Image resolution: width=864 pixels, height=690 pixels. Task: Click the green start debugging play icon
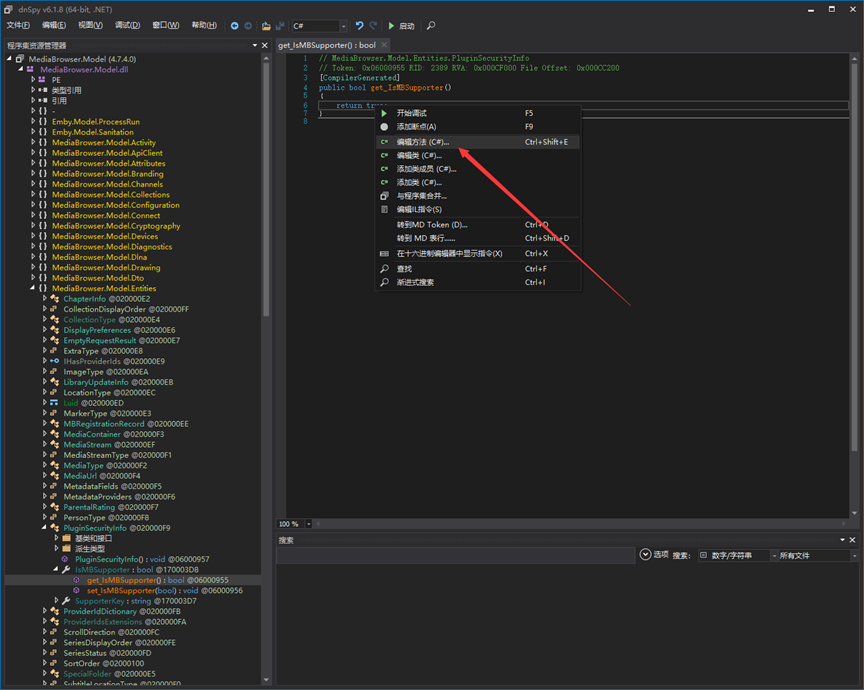392,26
